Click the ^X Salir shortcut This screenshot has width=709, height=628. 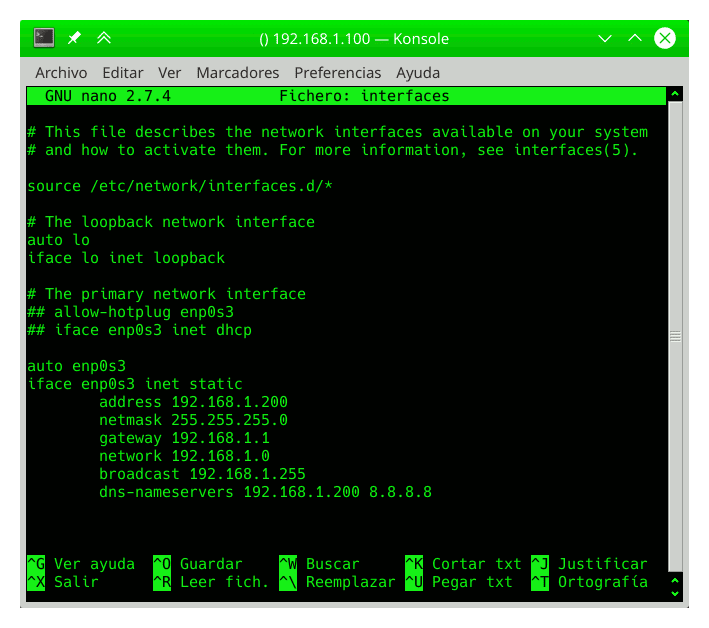(63, 582)
